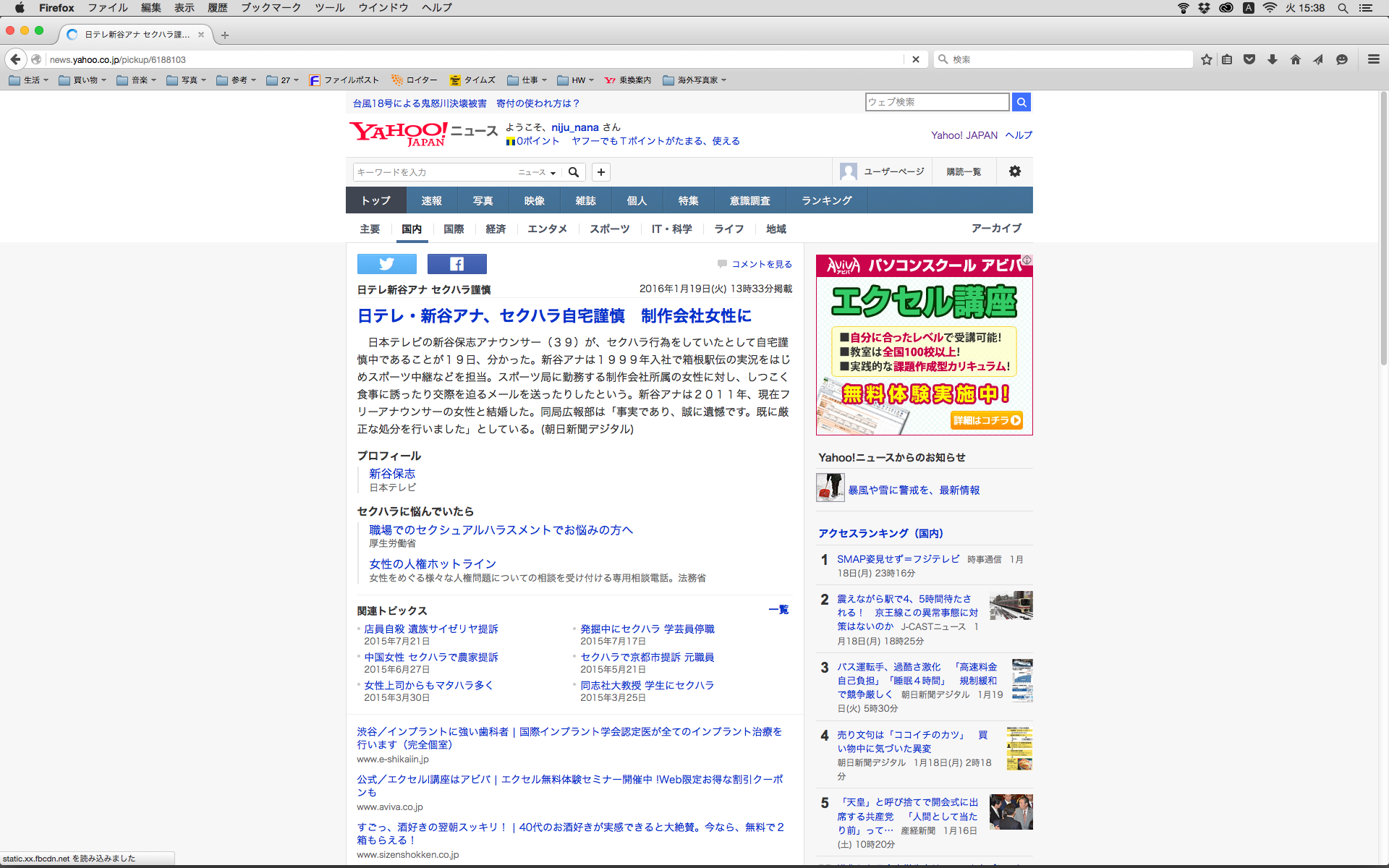Screen dimensions: 1389x868
Task: Click the browser back arrow button
Action: pyautogui.click(x=15, y=59)
